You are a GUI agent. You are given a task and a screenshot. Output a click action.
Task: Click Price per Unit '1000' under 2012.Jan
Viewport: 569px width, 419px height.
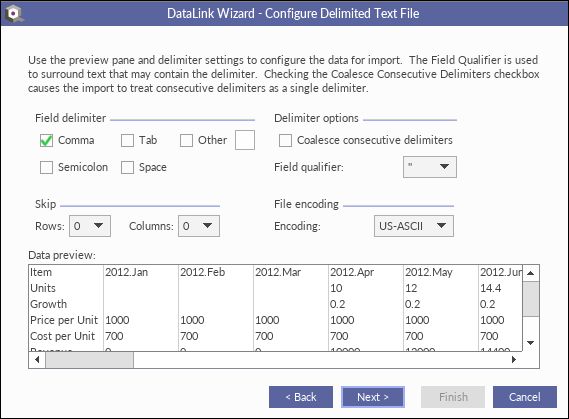(117, 320)
